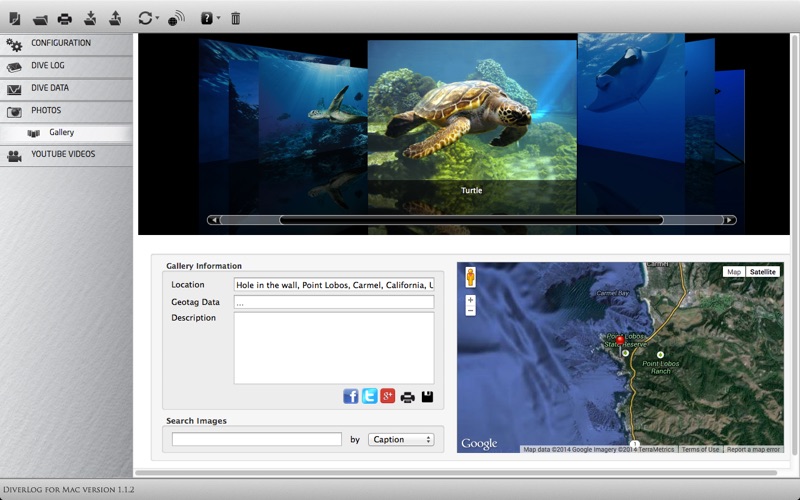Click the Search Images text field

click(x=257, y=439)
